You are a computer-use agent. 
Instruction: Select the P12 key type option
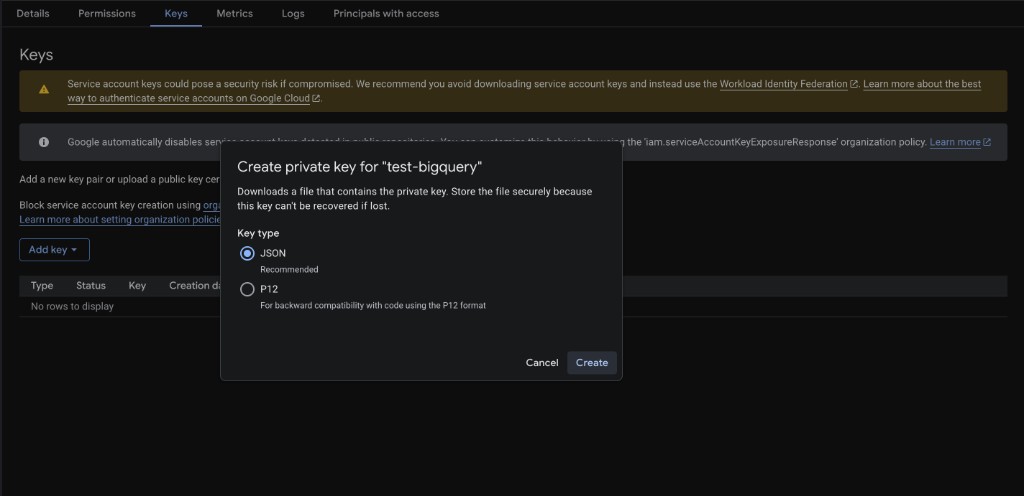(x=247, y=289)
